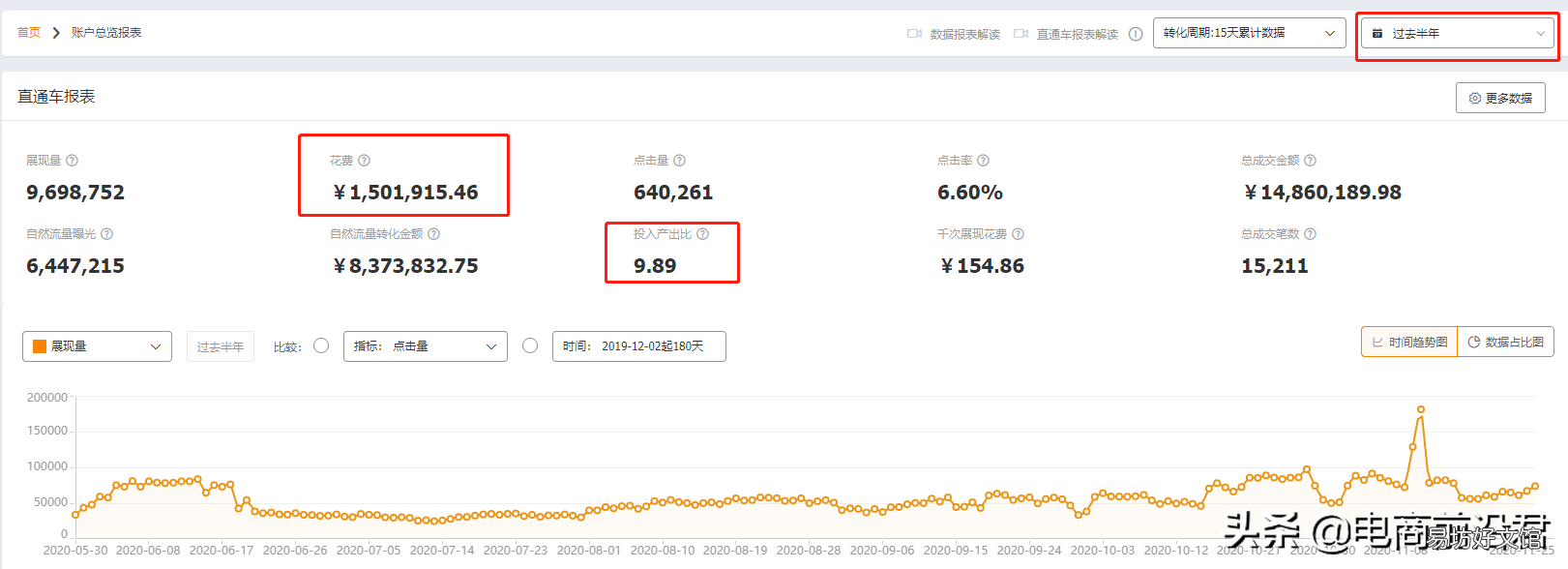Open 数据报表解读 video link
The height and width of the screenshot is (569, 1568).
964,34
